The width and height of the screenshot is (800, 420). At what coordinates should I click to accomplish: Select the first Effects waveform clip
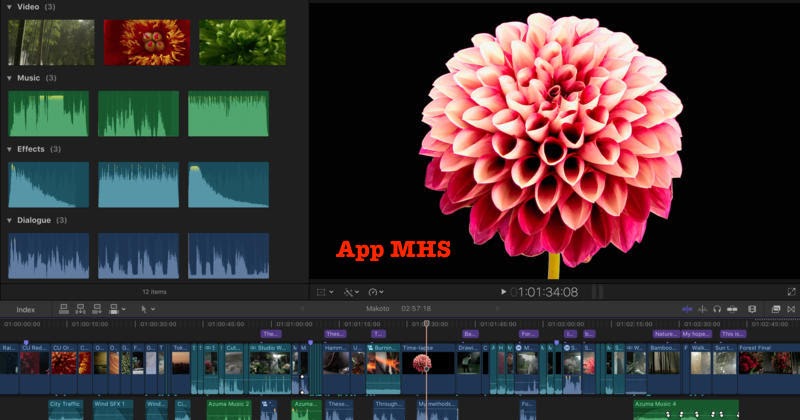point(48,185)
